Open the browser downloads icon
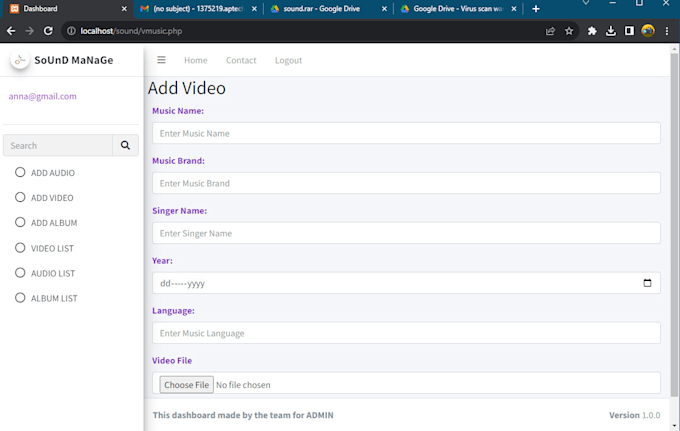Viewport: 680px width, 431px height. point(611,31)
